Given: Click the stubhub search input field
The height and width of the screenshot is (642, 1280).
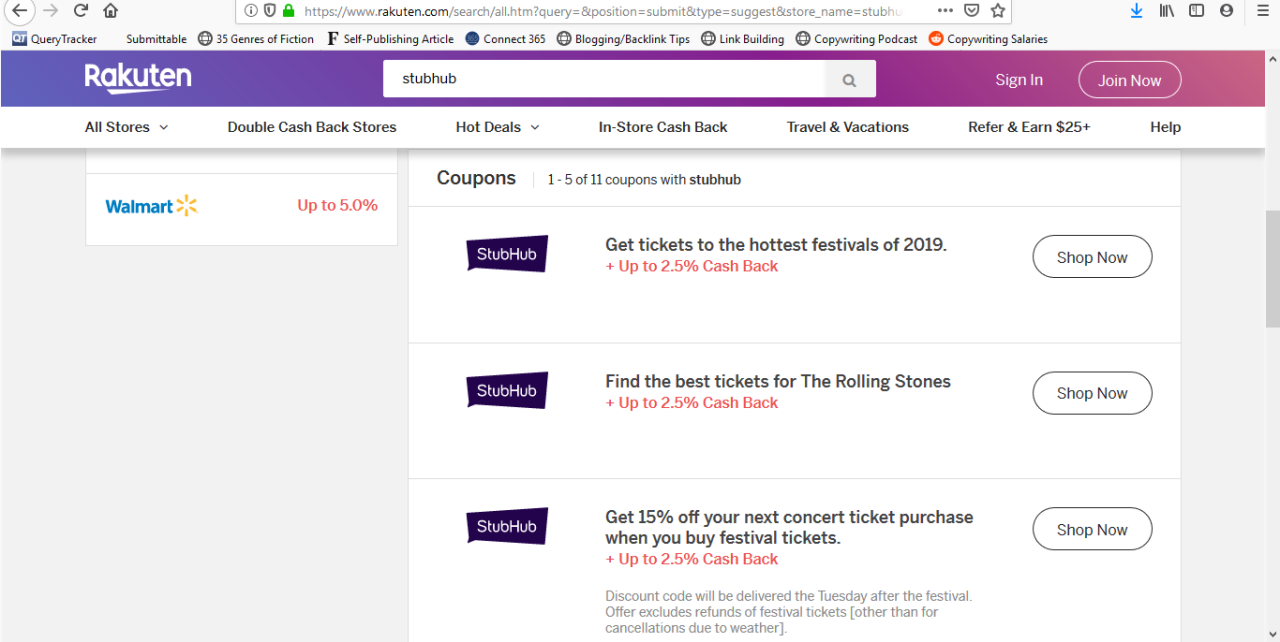Looking at the screenshot, I should [x=603, y=79].
